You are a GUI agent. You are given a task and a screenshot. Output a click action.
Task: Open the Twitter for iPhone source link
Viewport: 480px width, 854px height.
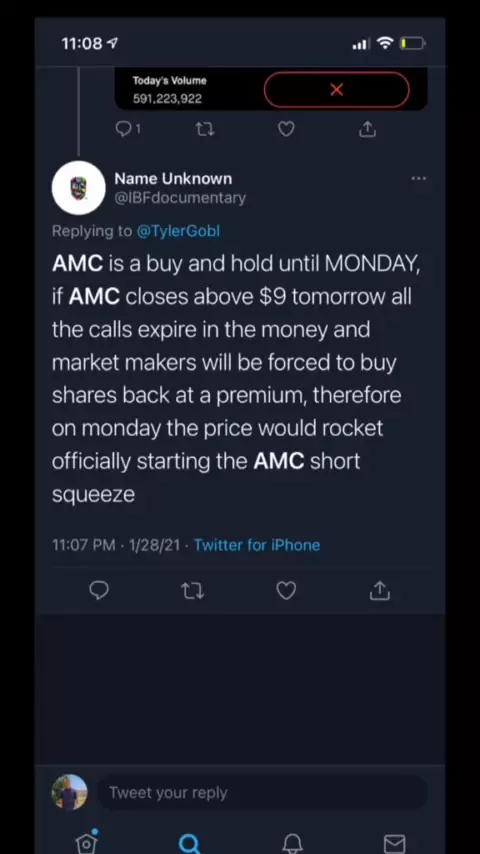click(x=257, y=545)
